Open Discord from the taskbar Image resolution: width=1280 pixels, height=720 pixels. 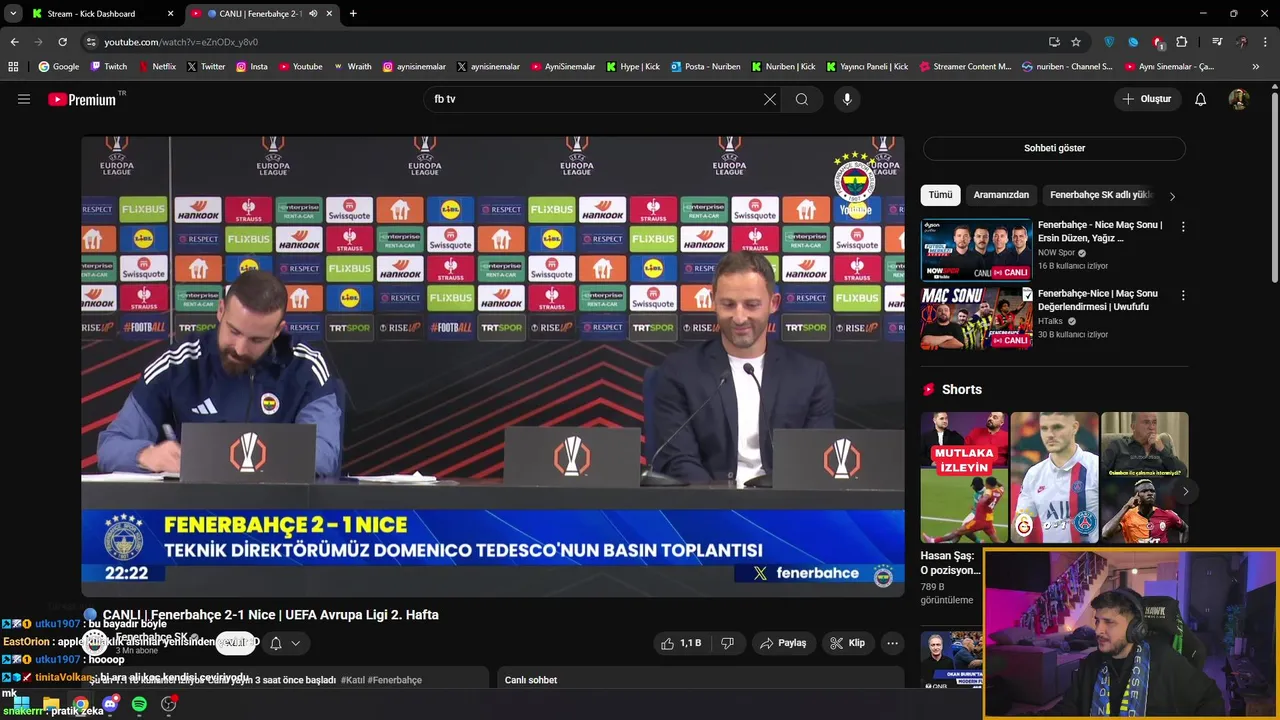point(110,704)
